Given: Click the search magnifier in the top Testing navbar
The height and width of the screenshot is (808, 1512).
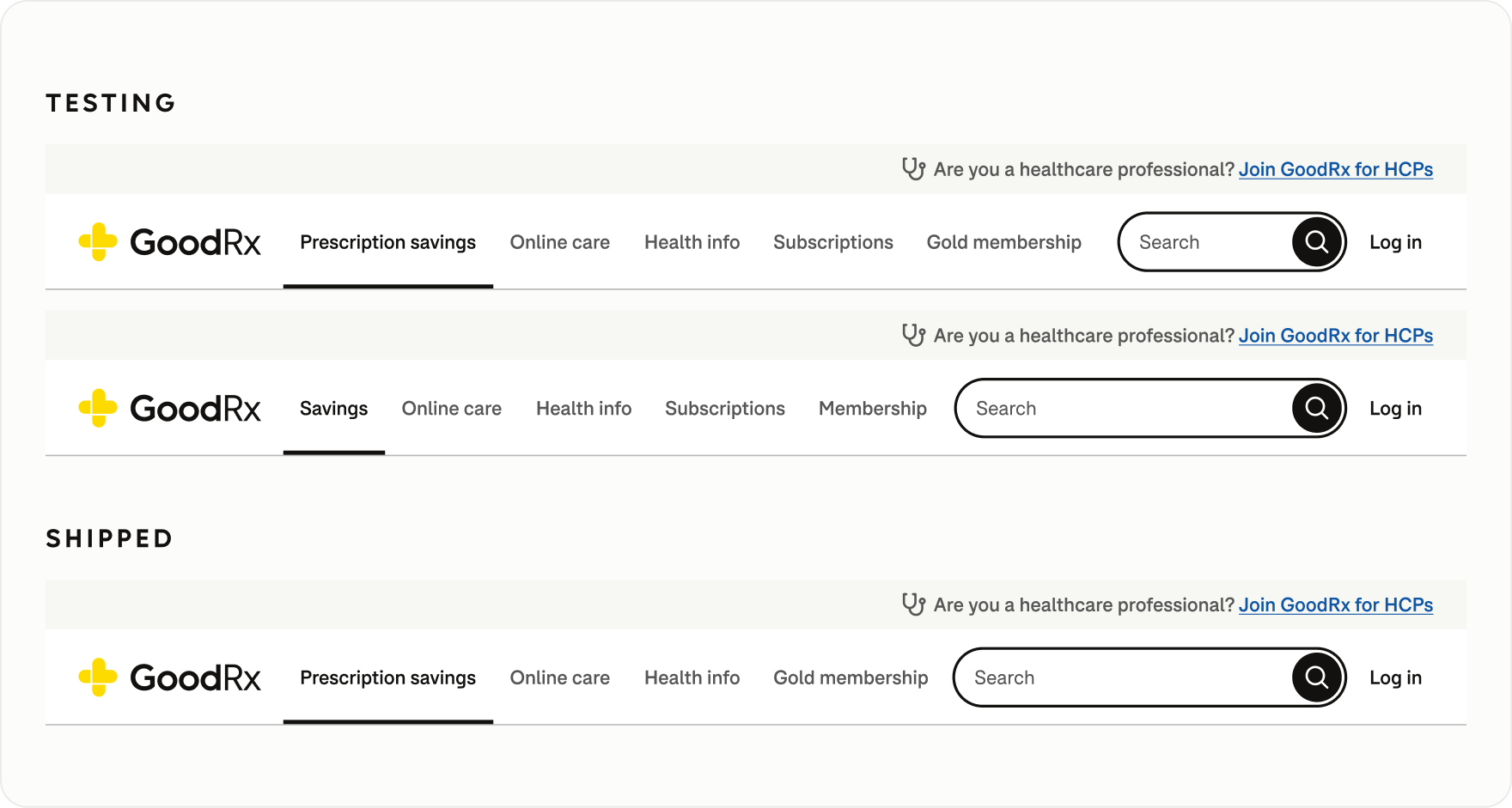Looking at the screenshot, I should coord(1317,242).
